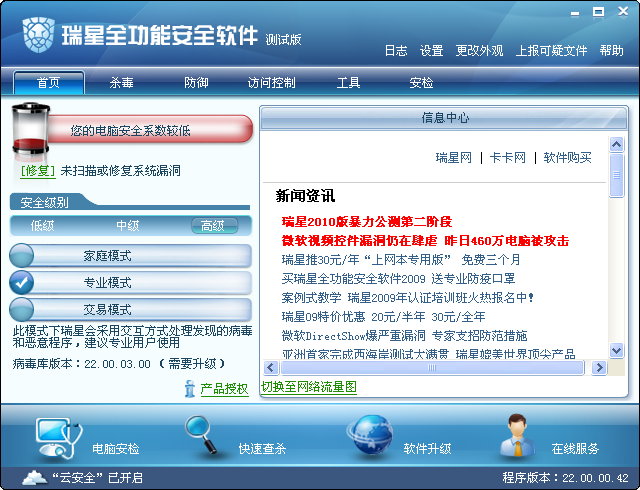Open the 日志 menu
The height and width of the screenshot is (490, 640).
pyautogui.click(x=396, y=51)
